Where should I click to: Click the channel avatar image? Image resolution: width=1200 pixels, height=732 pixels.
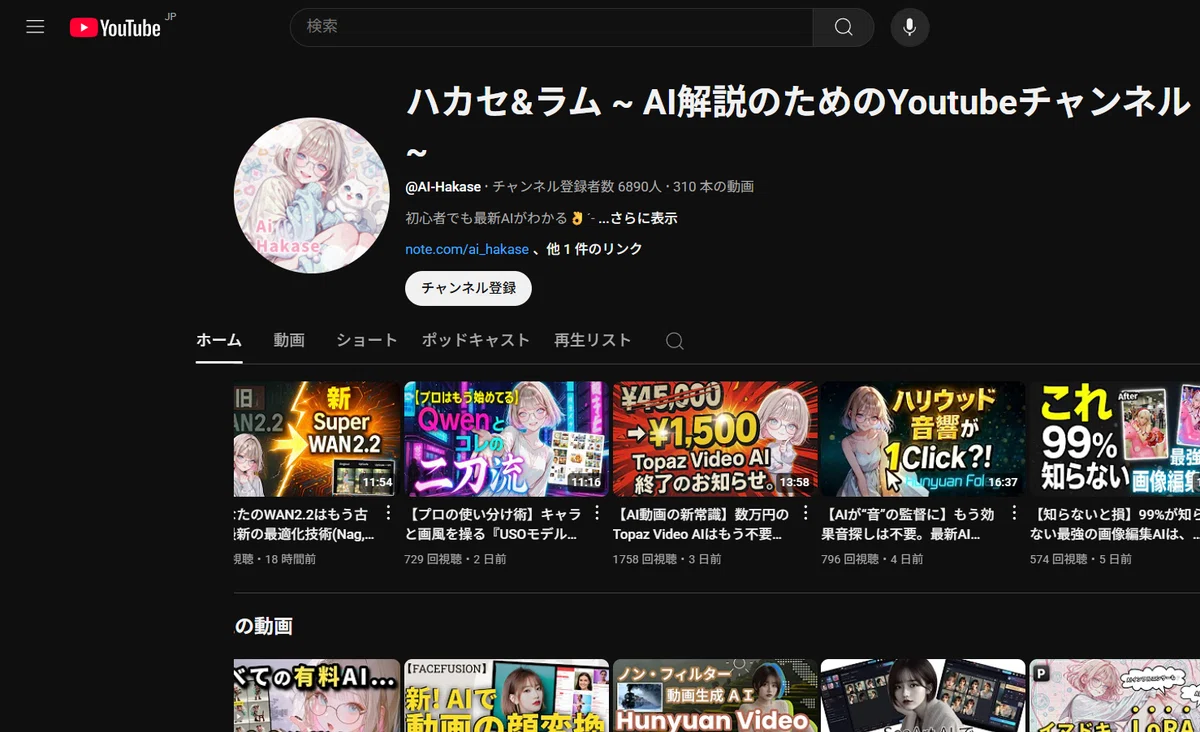click(x=311, y=195)
